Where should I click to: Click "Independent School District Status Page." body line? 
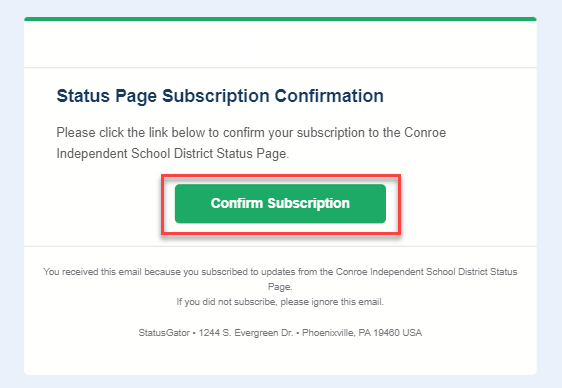point(172,154)
